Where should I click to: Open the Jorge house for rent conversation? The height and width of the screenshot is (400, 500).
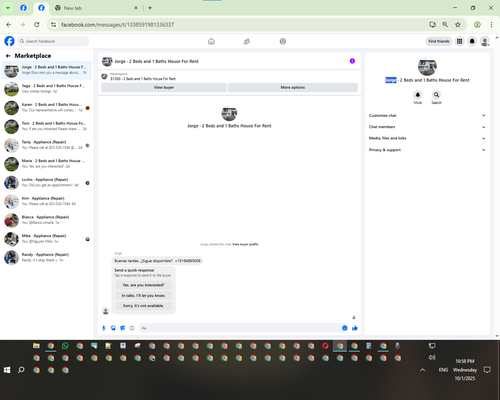click(47, 70)
